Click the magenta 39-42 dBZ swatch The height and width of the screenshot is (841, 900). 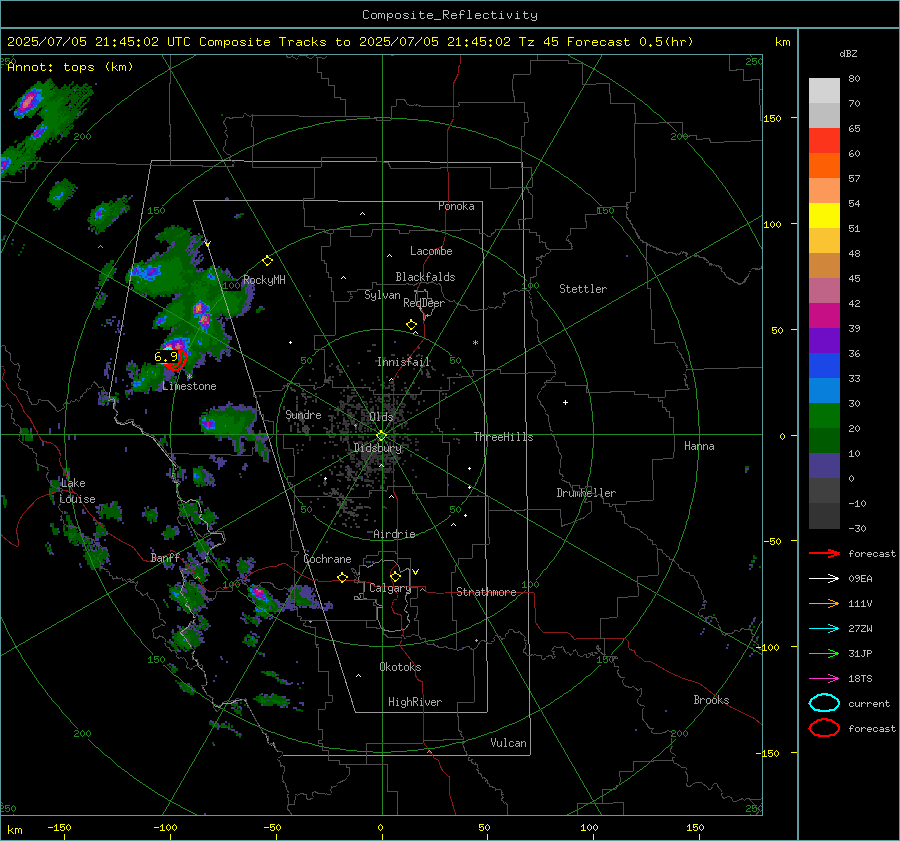point(824,316)
